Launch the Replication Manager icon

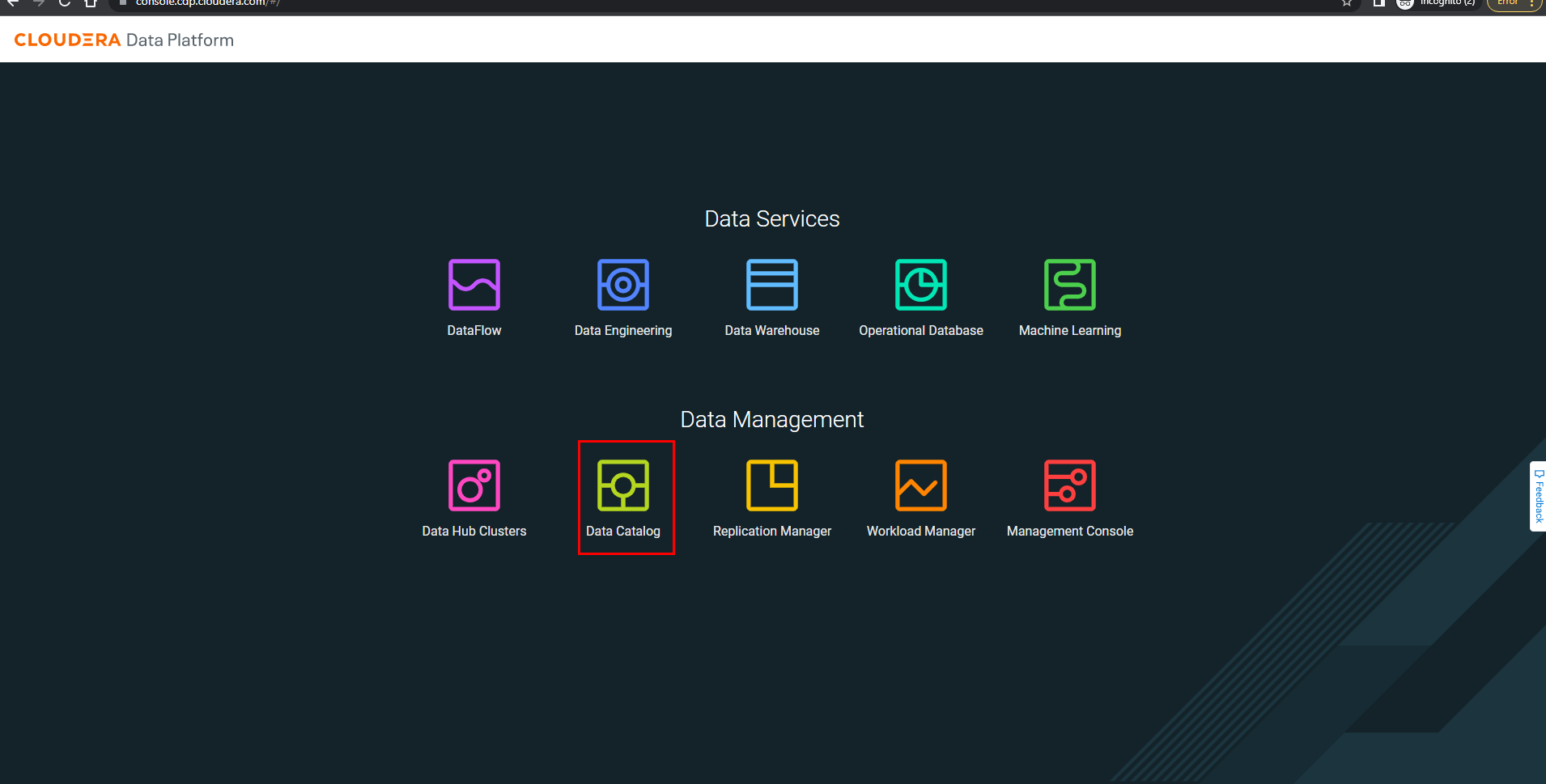(772, 485)
